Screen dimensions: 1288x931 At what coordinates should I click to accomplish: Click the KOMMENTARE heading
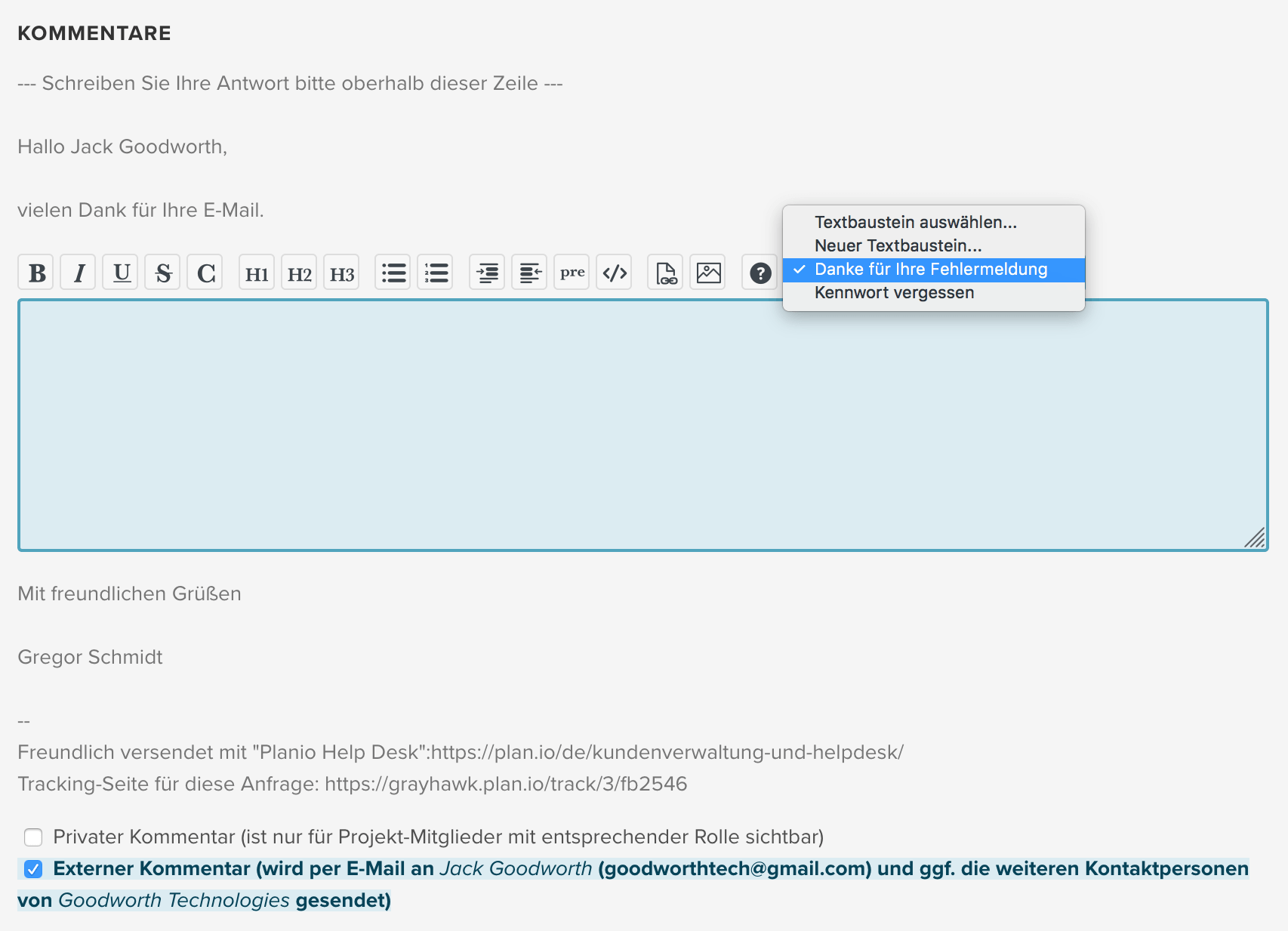click(x=94, y=33)
